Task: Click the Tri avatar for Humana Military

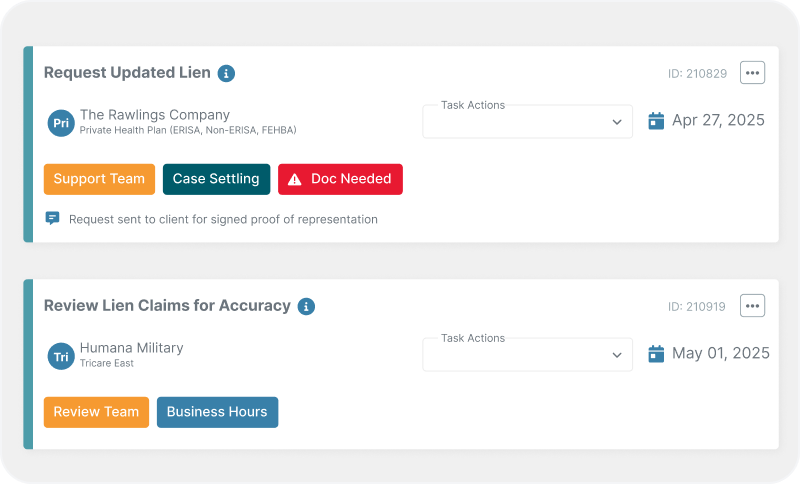Action: 61,356
